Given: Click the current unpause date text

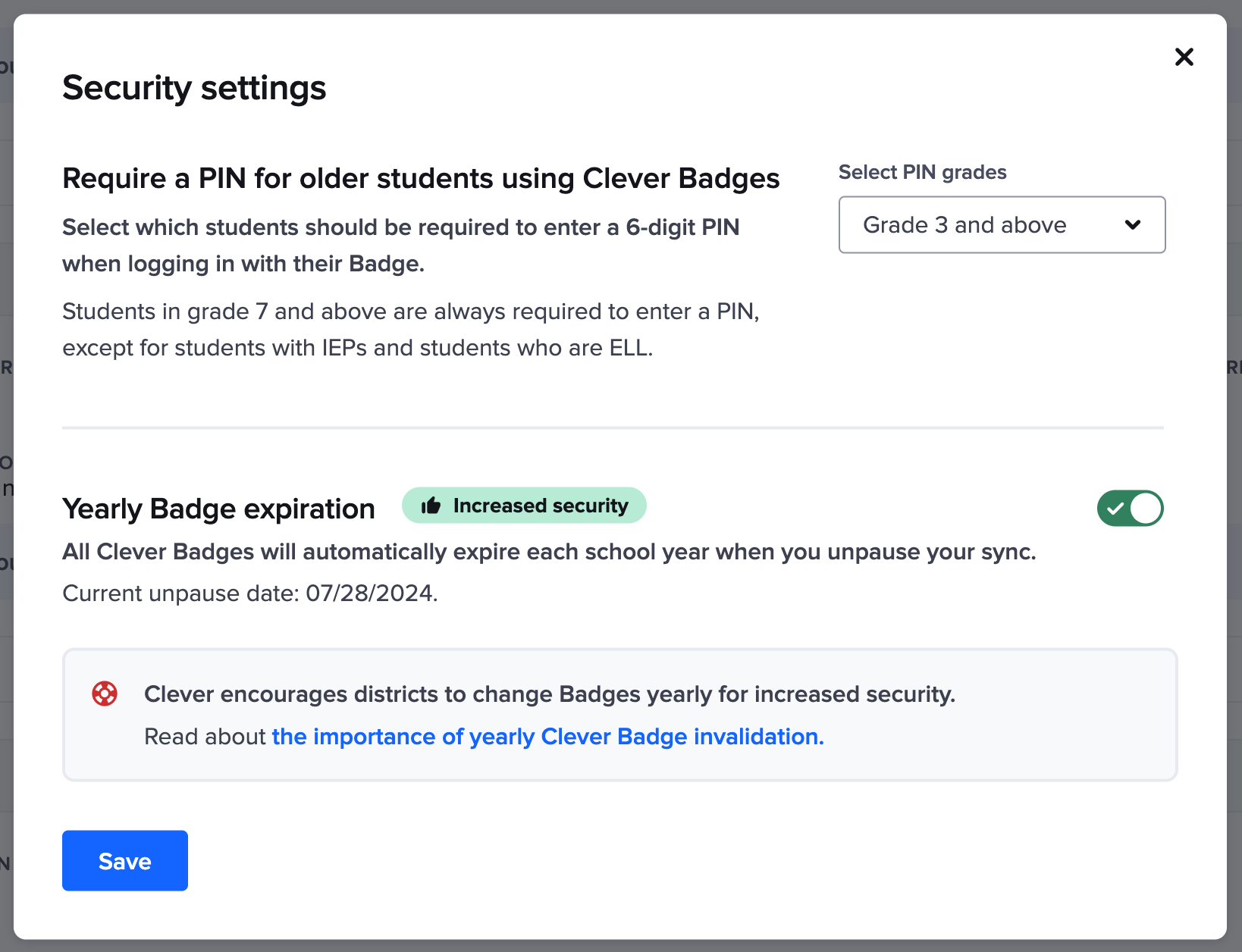Looking at the screenshot, I should point(250,593).
